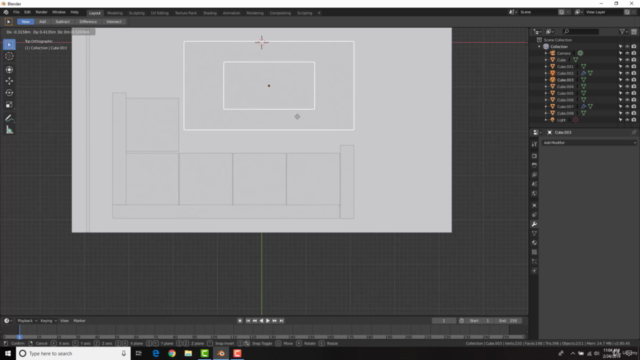The height and width of the screenshot is (360, 640).
Task: Expand Cube.002 item in outliner
Action: click(546, 73)
